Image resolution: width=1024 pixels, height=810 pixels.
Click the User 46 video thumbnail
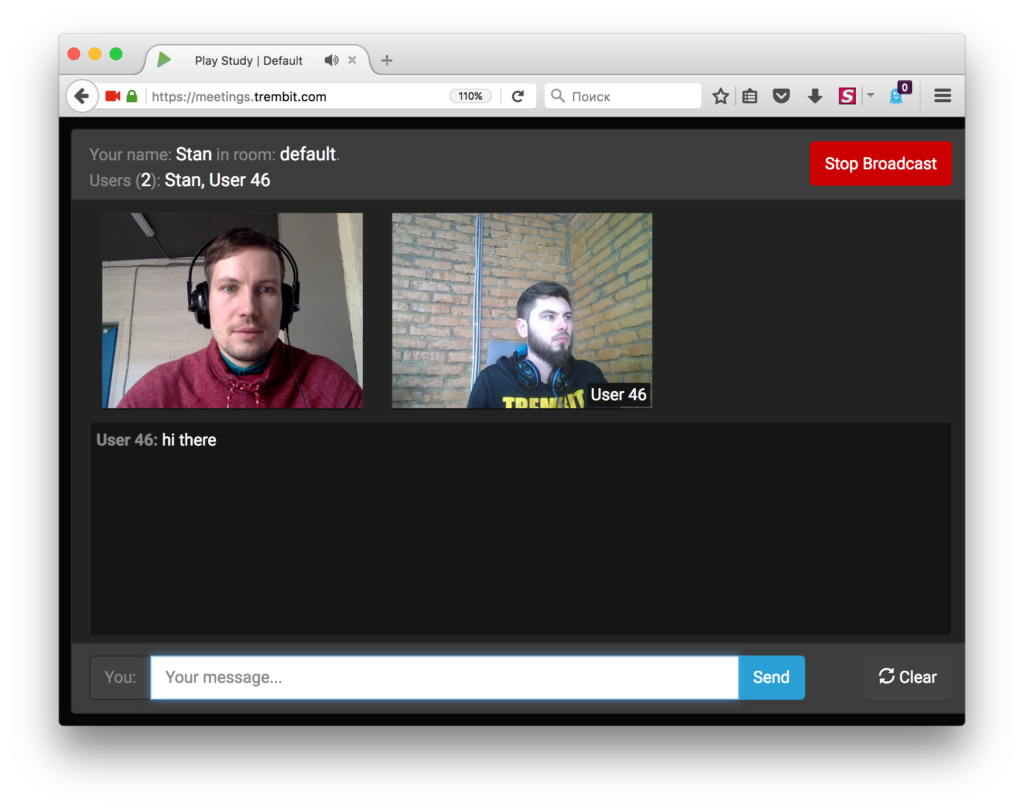click(x=522, y=310)
